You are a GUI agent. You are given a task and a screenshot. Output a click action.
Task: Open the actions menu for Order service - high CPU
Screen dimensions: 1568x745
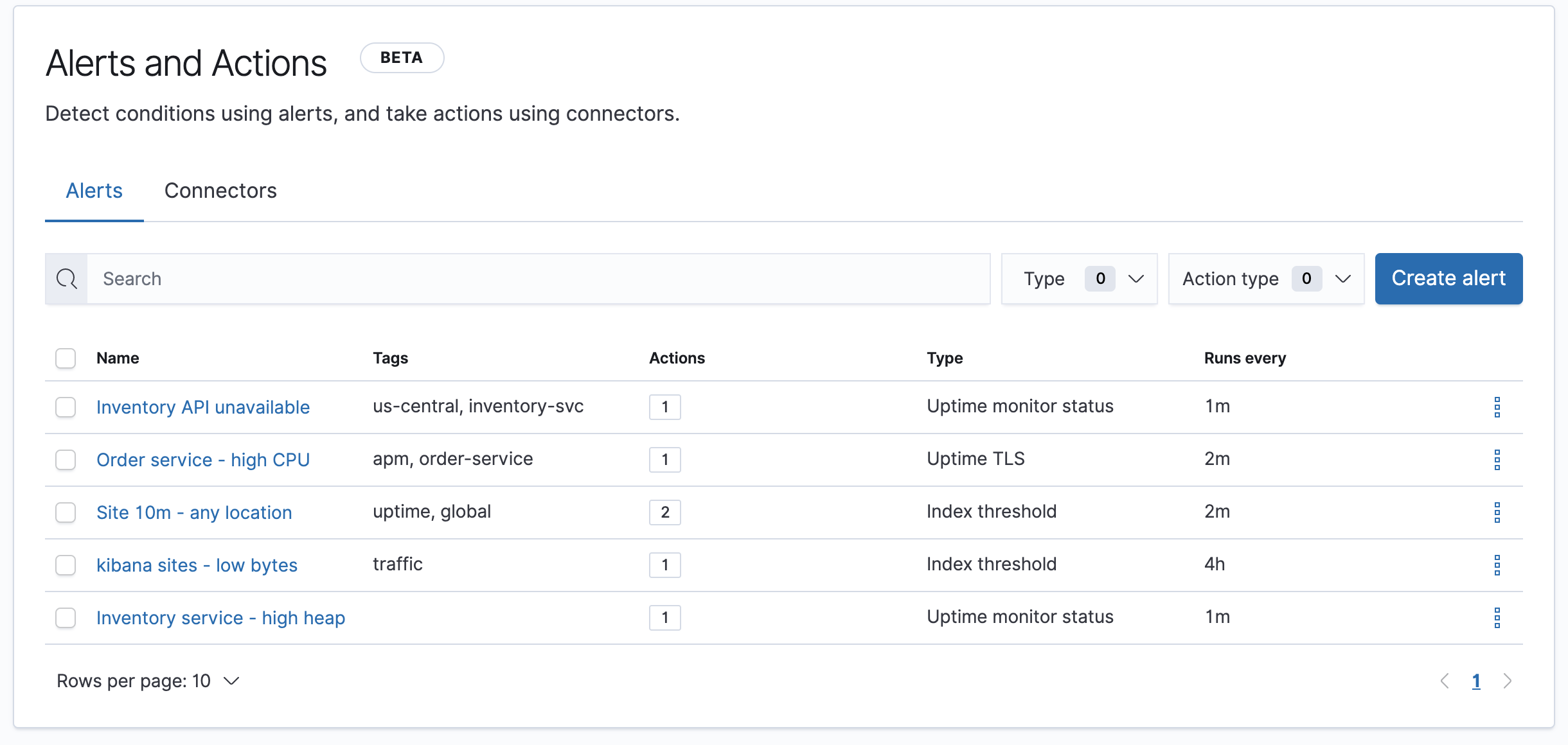[x=1498, y=459]
